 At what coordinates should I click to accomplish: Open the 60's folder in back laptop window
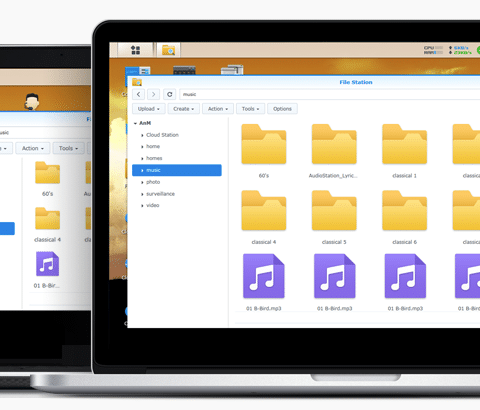click(47, 173)
